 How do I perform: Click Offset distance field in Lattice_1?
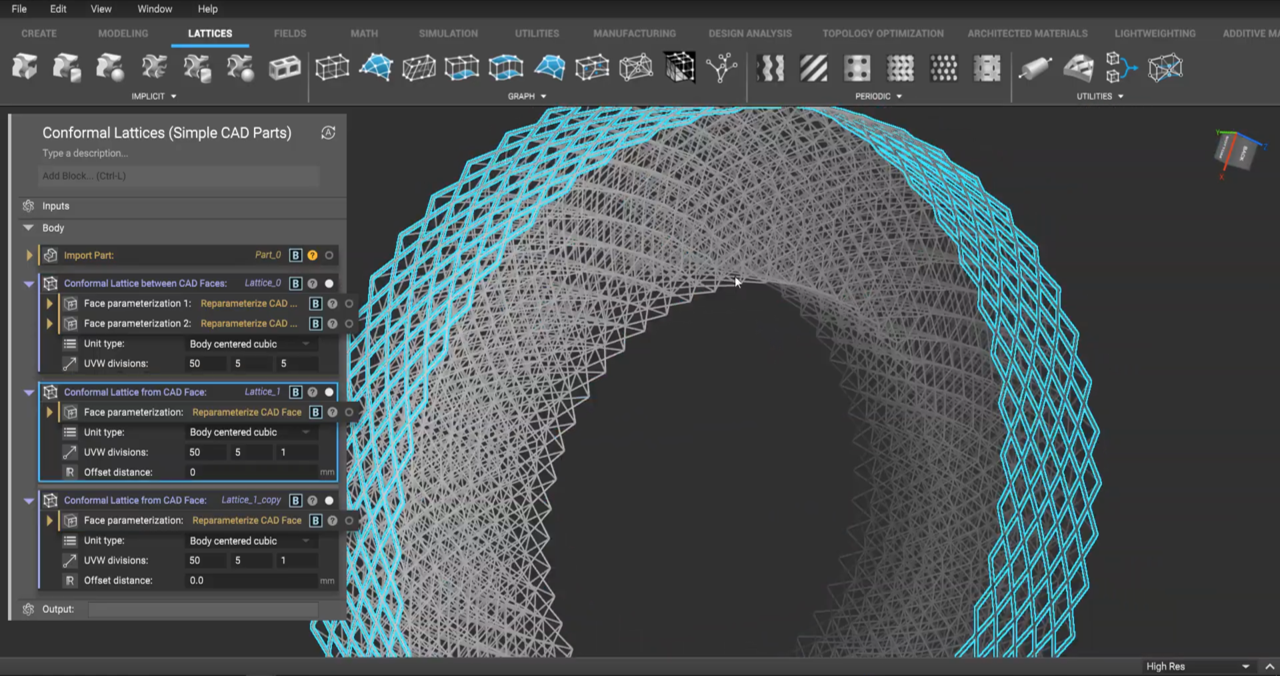tap(252, 472)
